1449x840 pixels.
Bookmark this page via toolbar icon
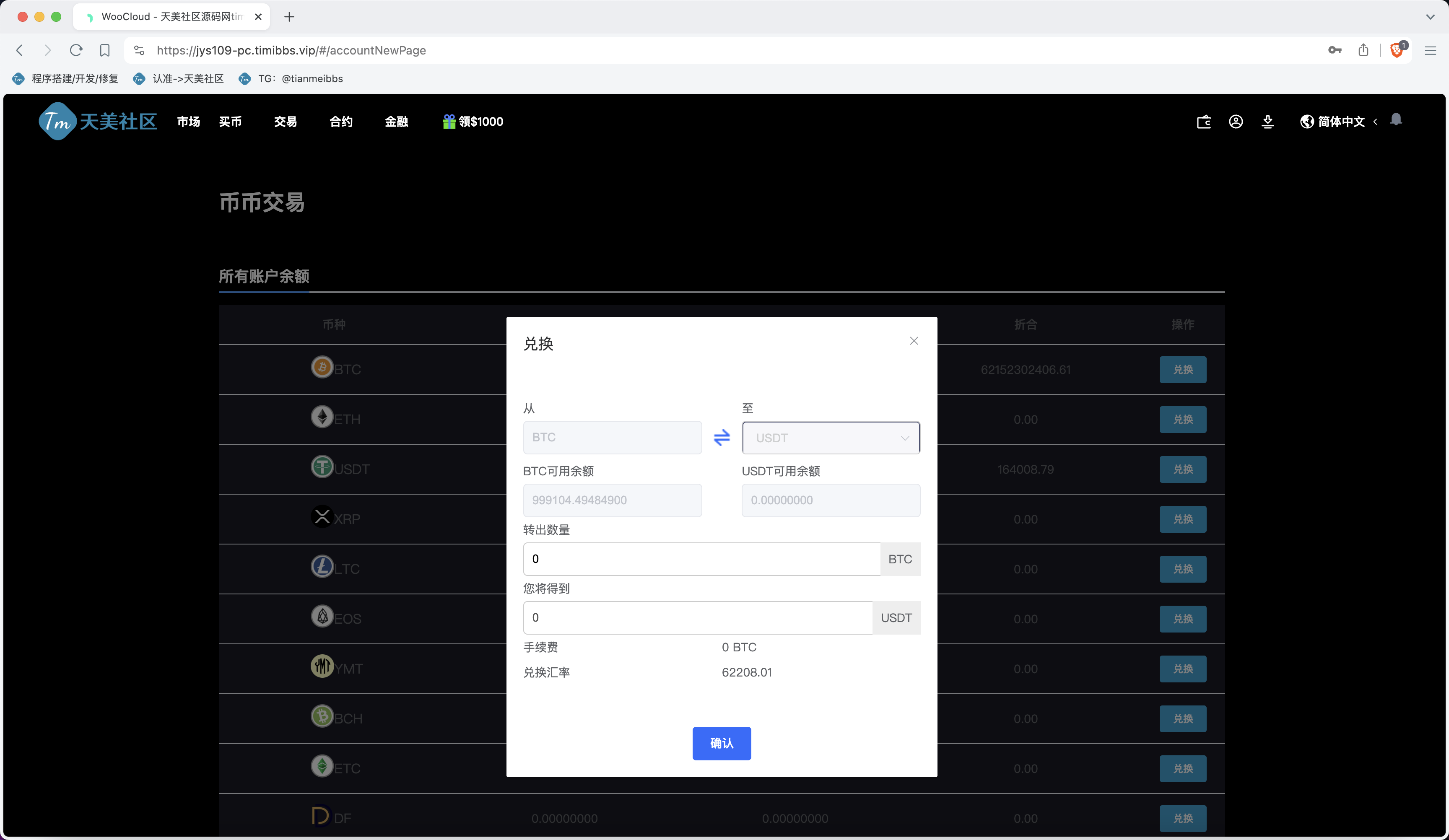tap(105, 50)
